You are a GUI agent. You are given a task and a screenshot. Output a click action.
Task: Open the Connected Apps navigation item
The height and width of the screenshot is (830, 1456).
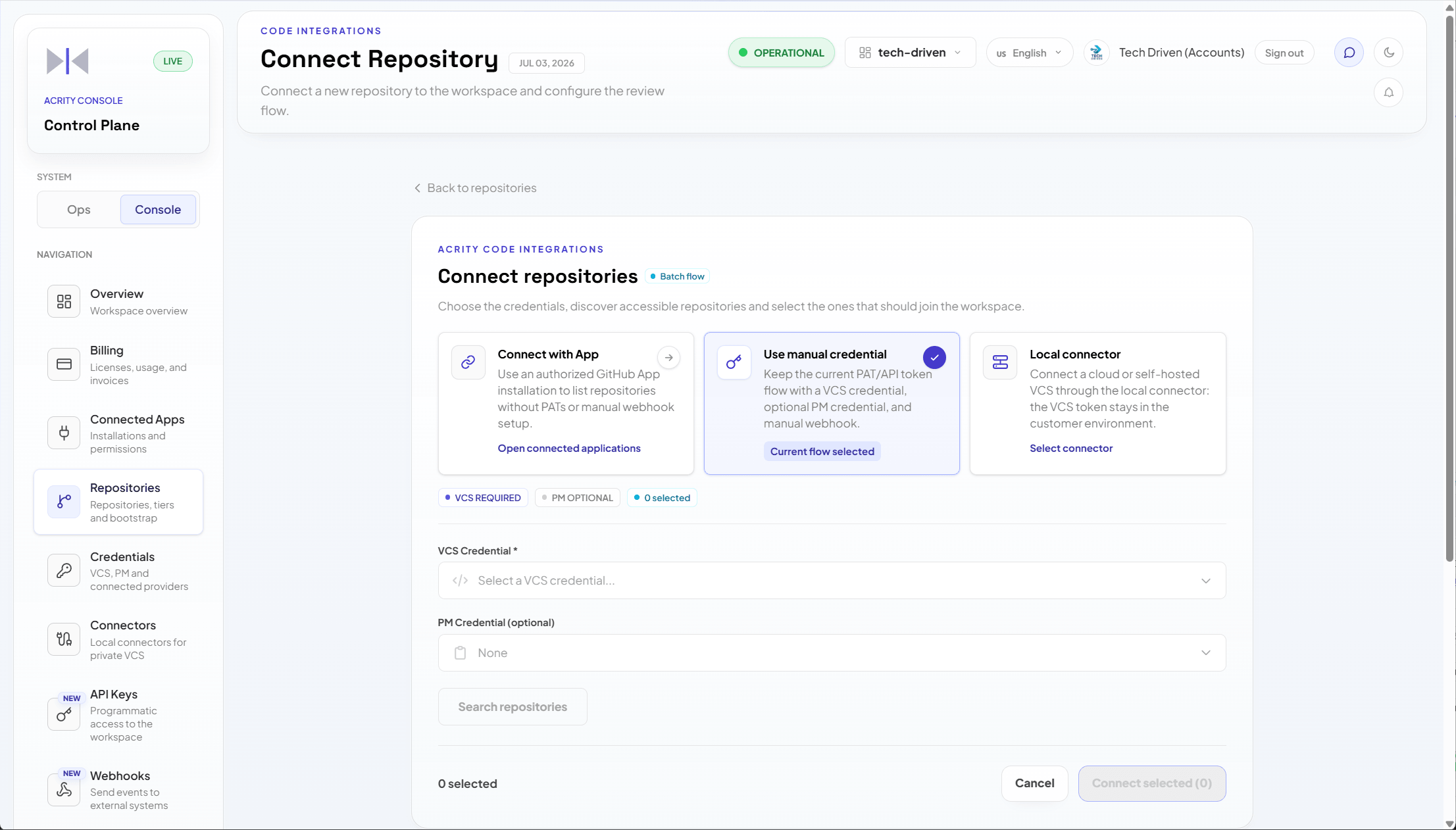tap(118, 433)
